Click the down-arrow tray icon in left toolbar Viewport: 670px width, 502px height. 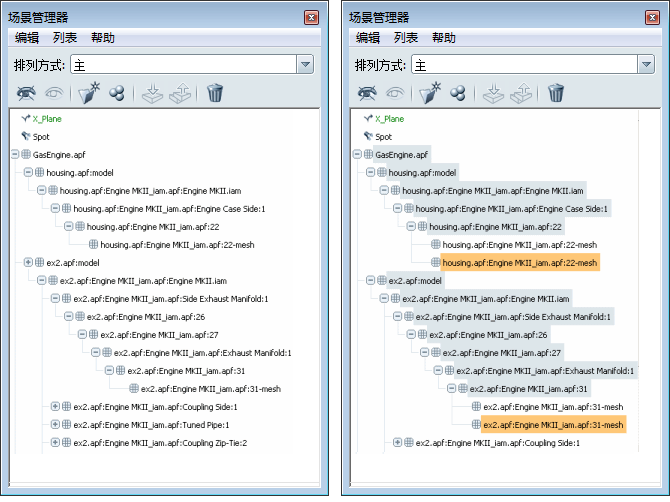point(151,93)
